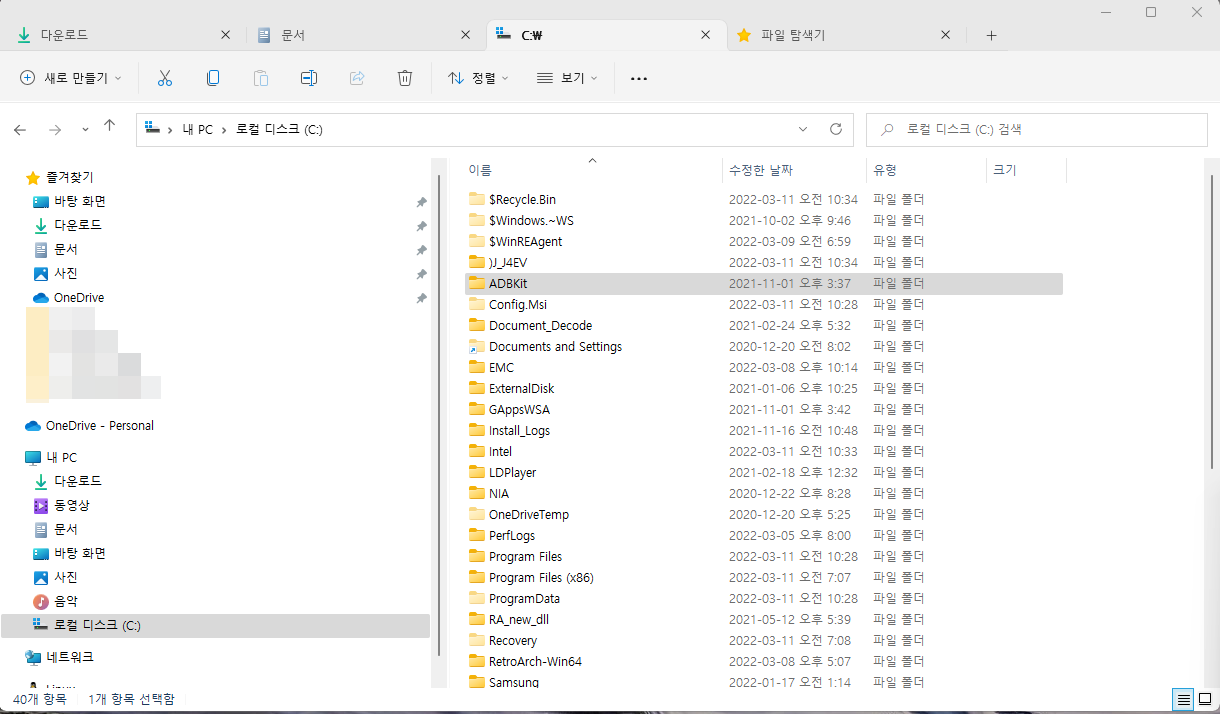Open the 새로 만들기 dropdown

pyautogui.click(x=68, y=77)
